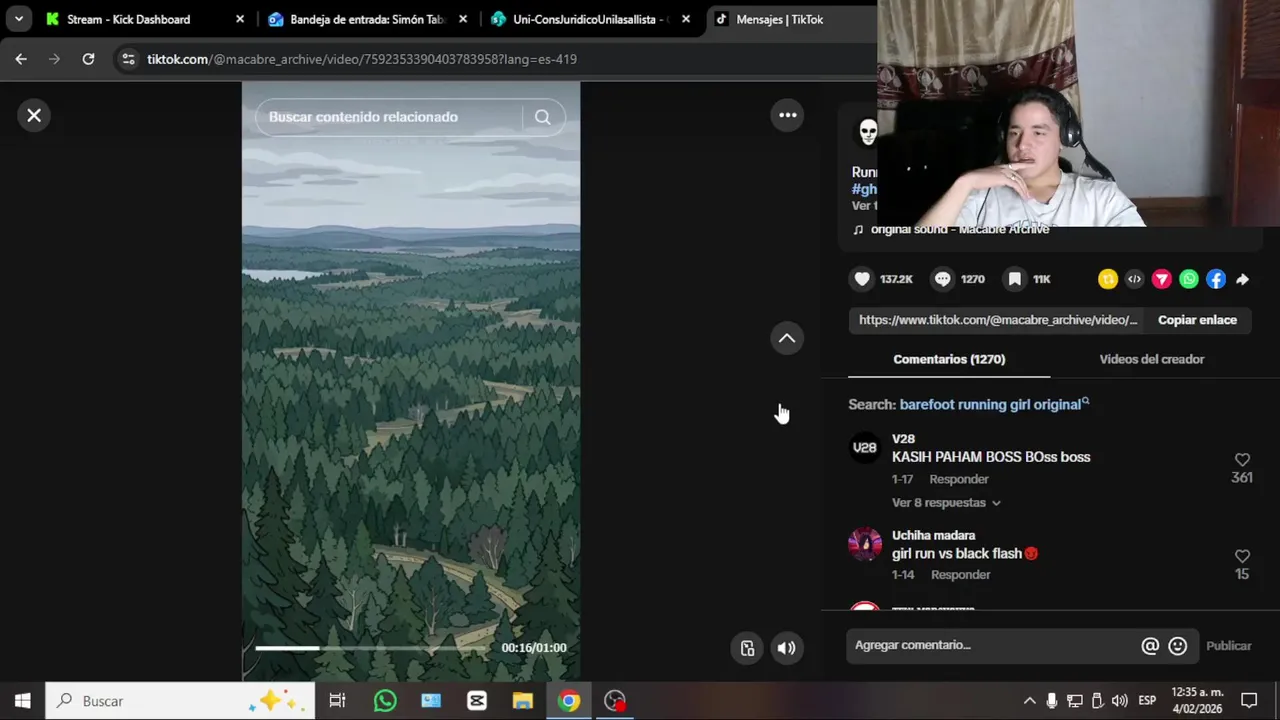1280x720 pixels.
Task: Open CapCut from the taskbar
Action: [x=477, y=701]
